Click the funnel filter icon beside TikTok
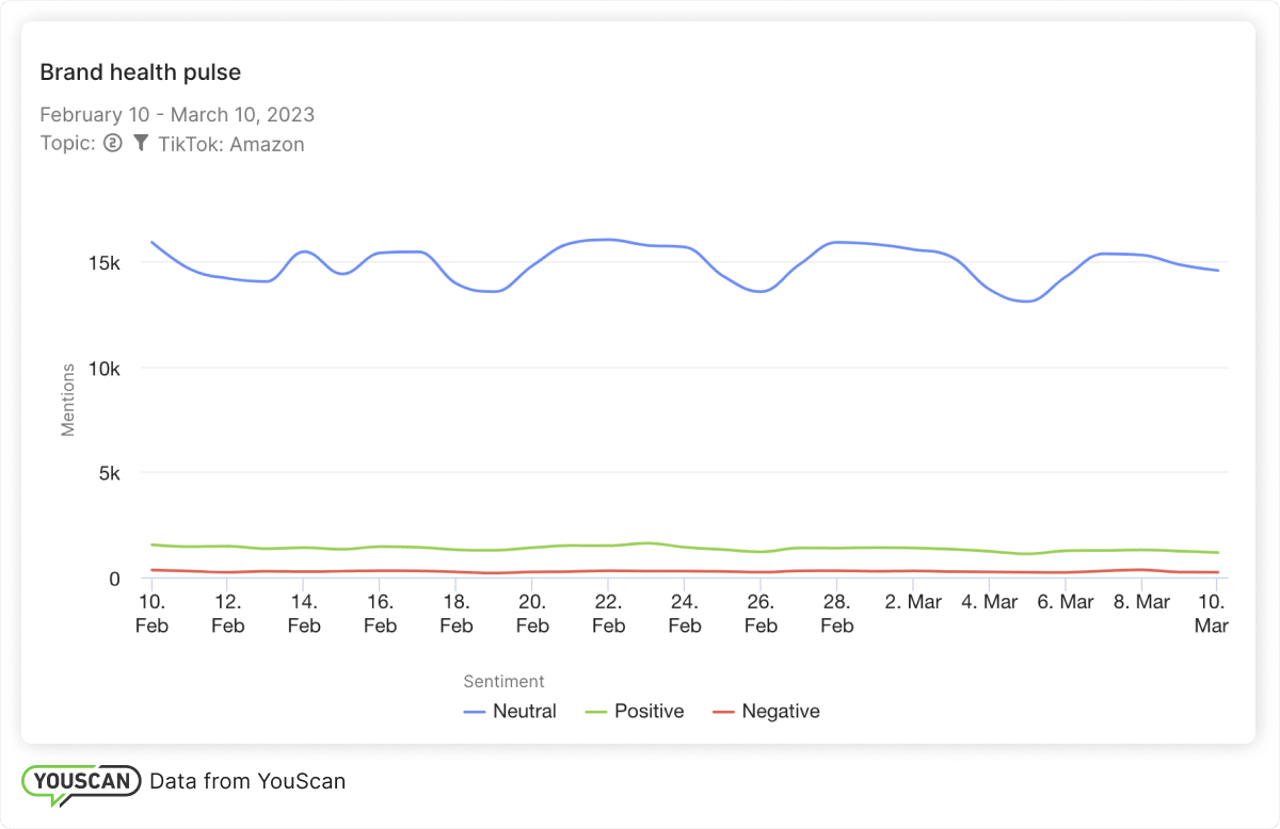This screenshot has height=829, width=1280. click(x=141, y=143)
